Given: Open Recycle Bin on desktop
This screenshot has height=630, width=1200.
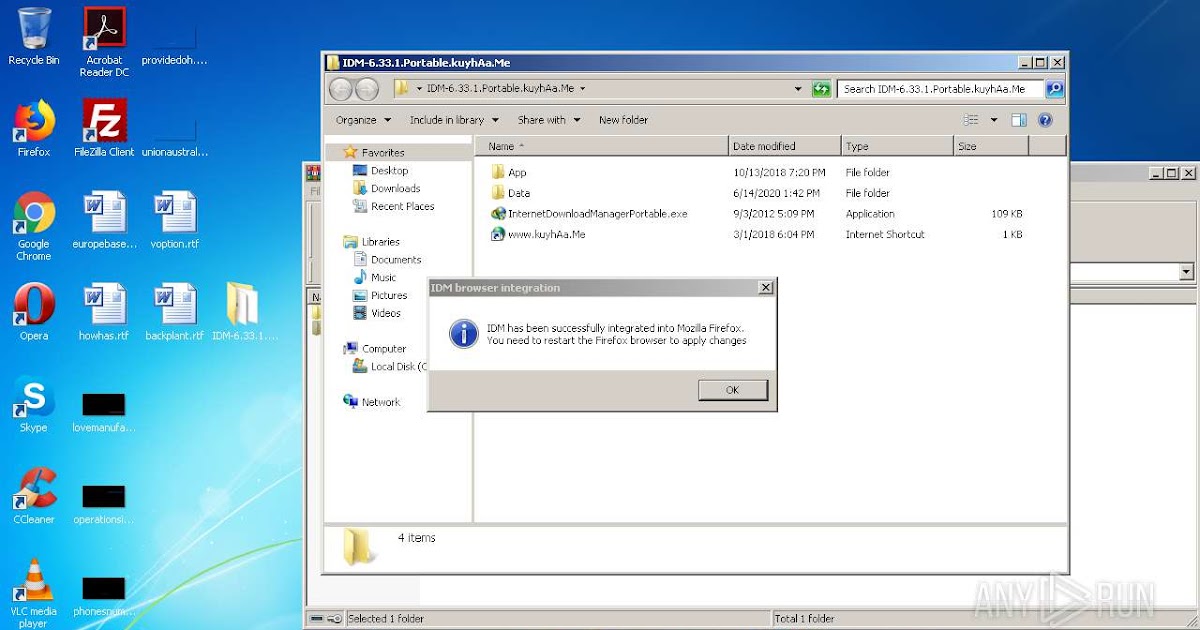Looking at the screenshot, I should point(34,36).
